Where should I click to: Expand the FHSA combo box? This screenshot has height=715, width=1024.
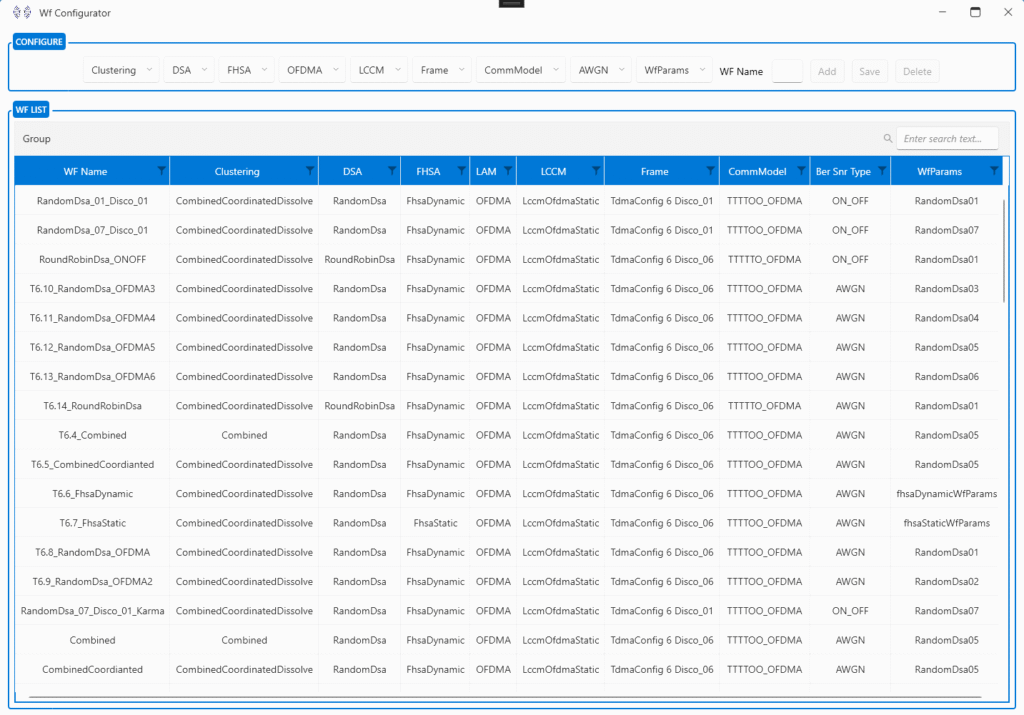tap(246, 70)
